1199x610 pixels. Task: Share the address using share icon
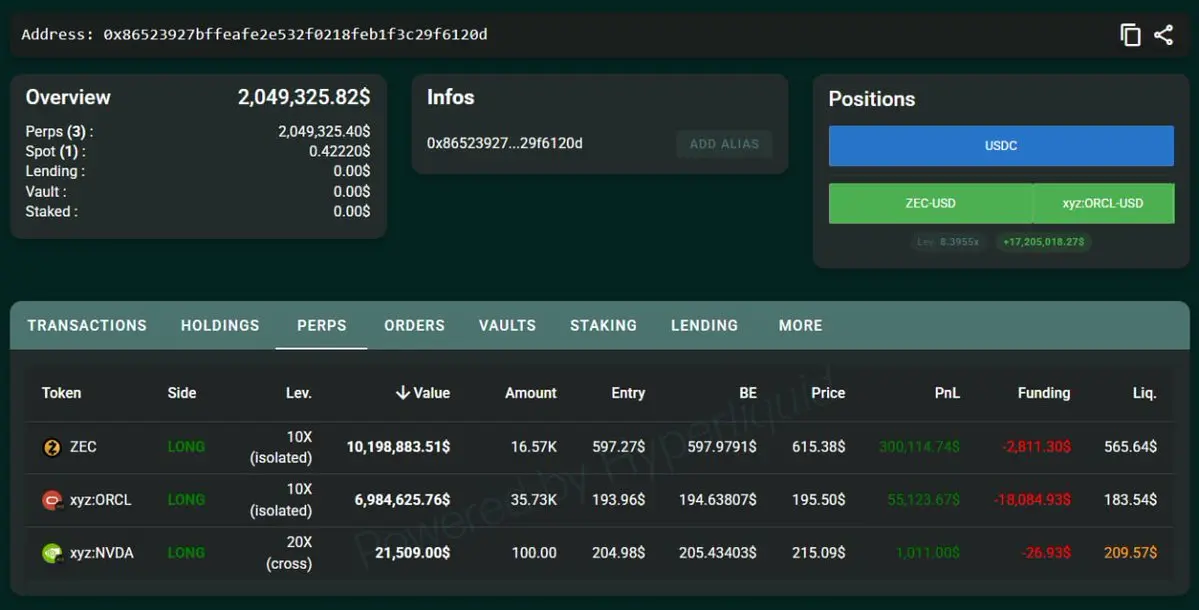1163,35
